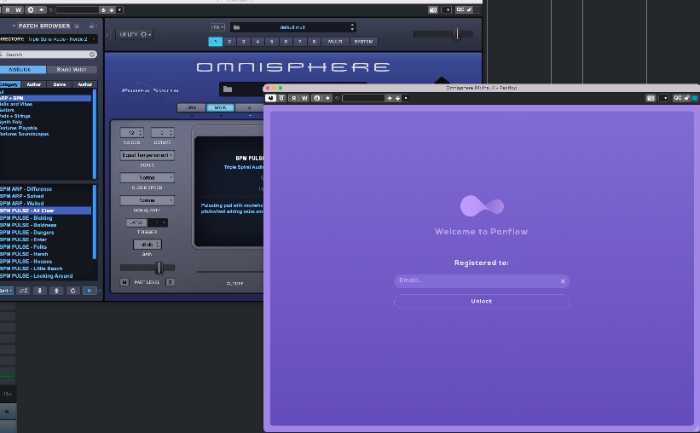Viewport: 700px width, 433px height.
Task: Switch to the highlighted Main page tab
Action: pyautogui.click(x=220, y=108)
